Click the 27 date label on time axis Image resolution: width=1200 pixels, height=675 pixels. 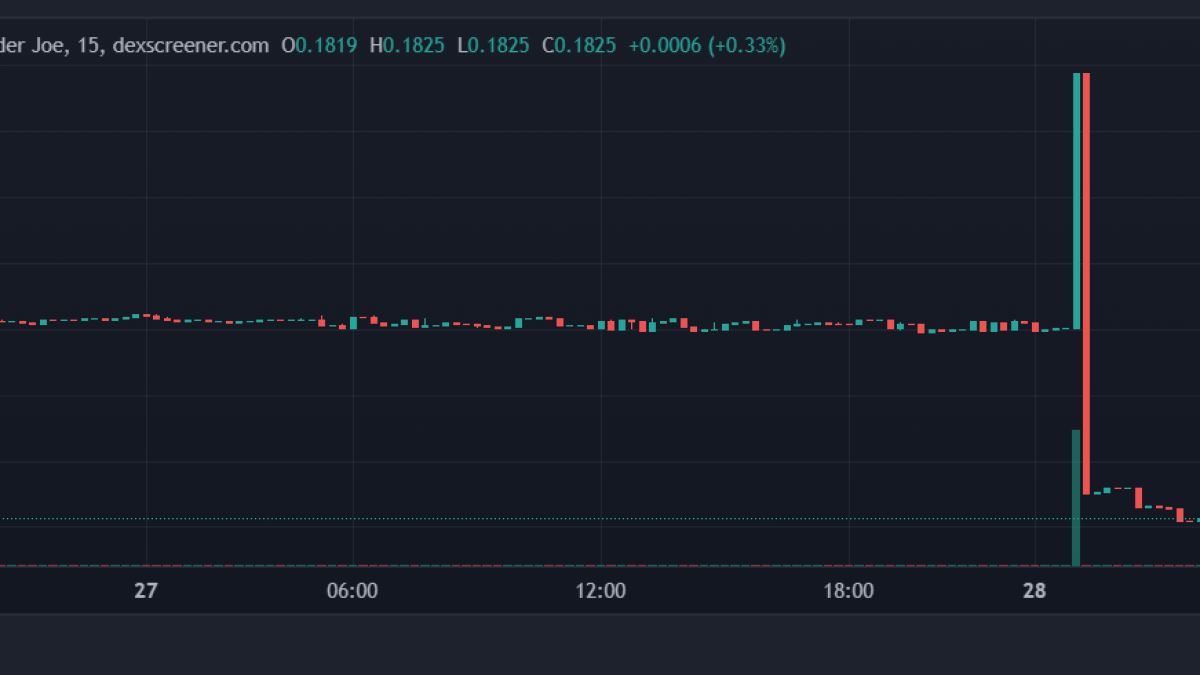click(x=146, y=591)
